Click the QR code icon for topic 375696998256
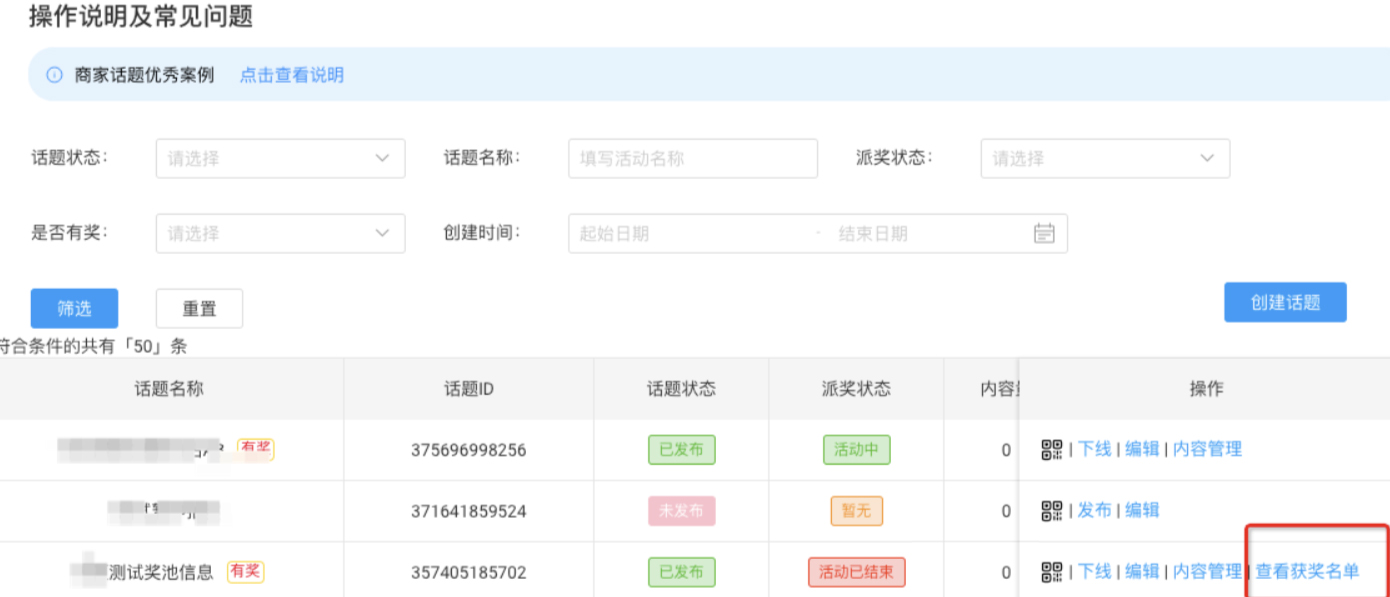The height and width of the screenshot is (597, 1390). click(1053, 449)
